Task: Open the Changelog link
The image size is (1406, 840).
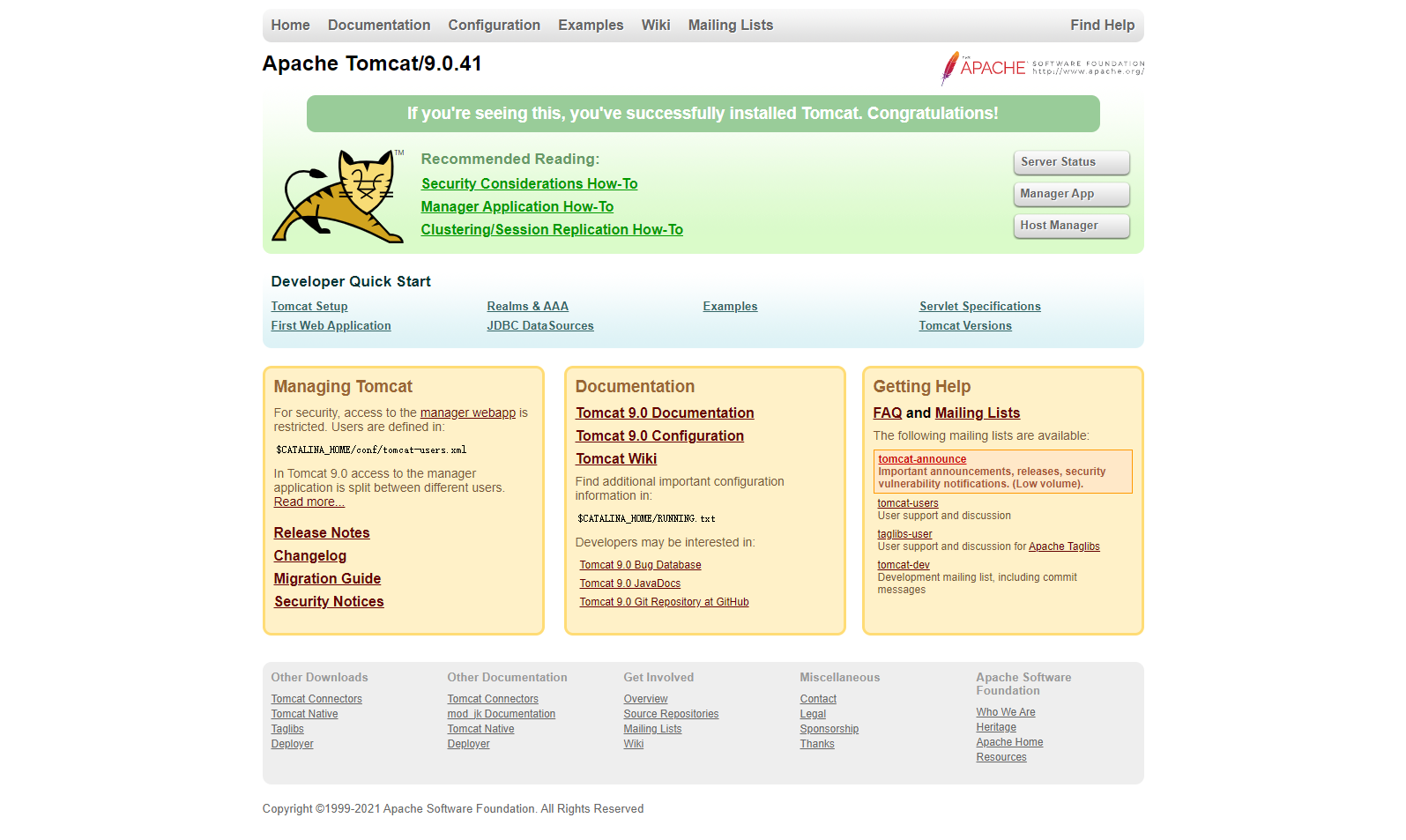Action: [309, 555]
